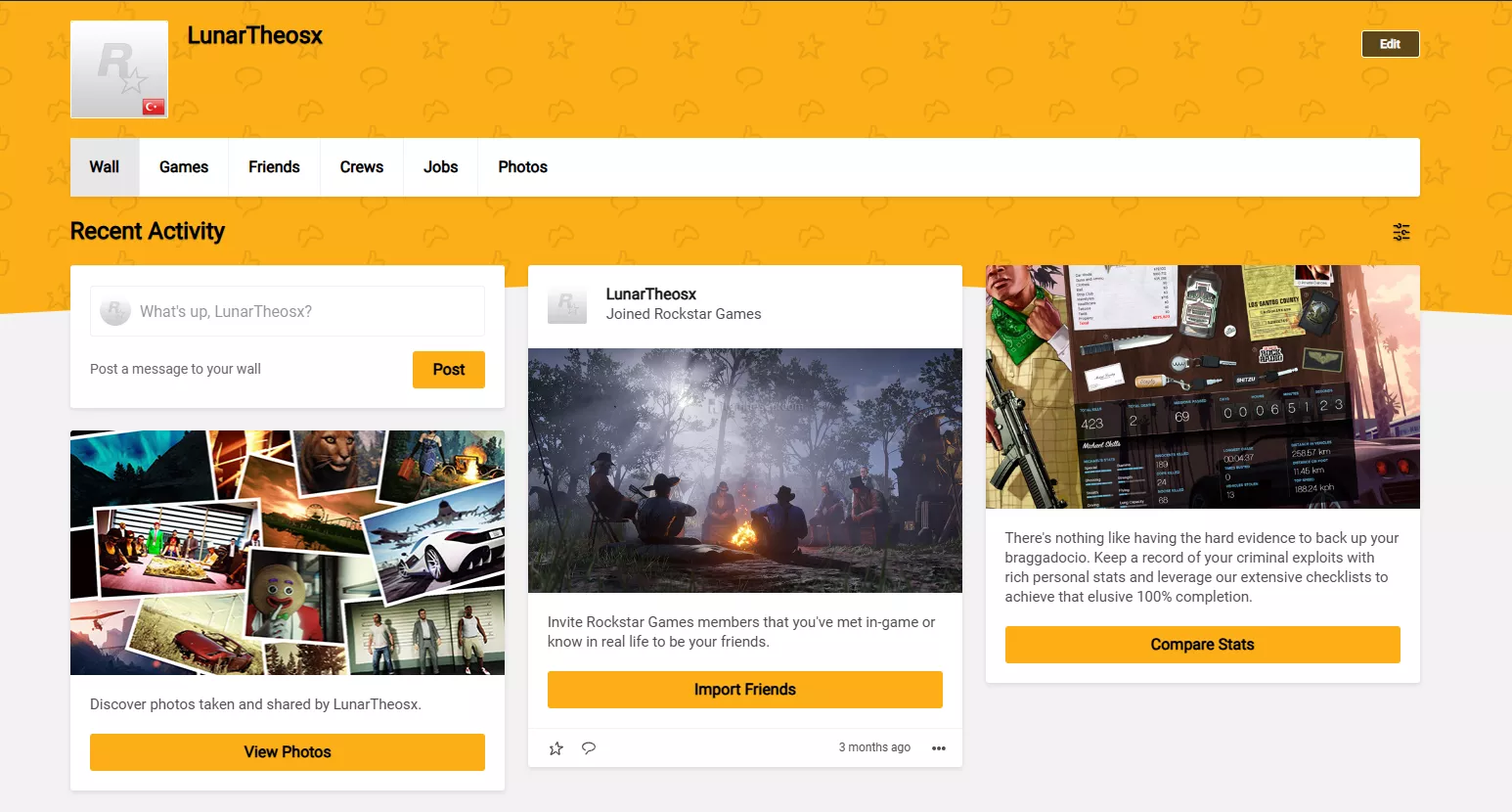The width and height of the screenshot is (1512, 812).
Task: Click LunarTheosx profile avatar in header
Action: click(x=119, y=69)
